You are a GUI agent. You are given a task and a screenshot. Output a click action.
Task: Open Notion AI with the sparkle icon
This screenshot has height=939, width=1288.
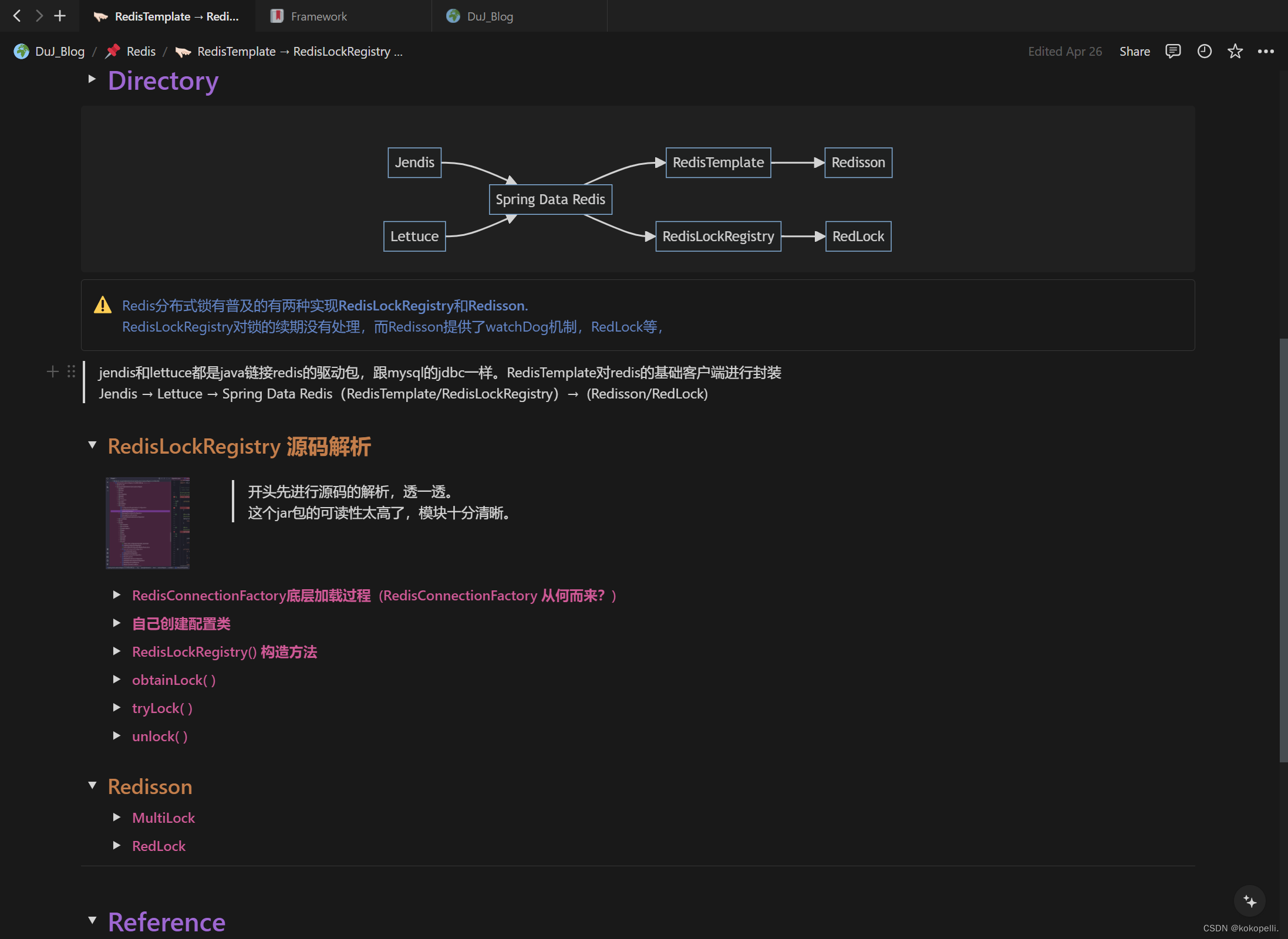pyautogui.click(x=1249, y=901)
